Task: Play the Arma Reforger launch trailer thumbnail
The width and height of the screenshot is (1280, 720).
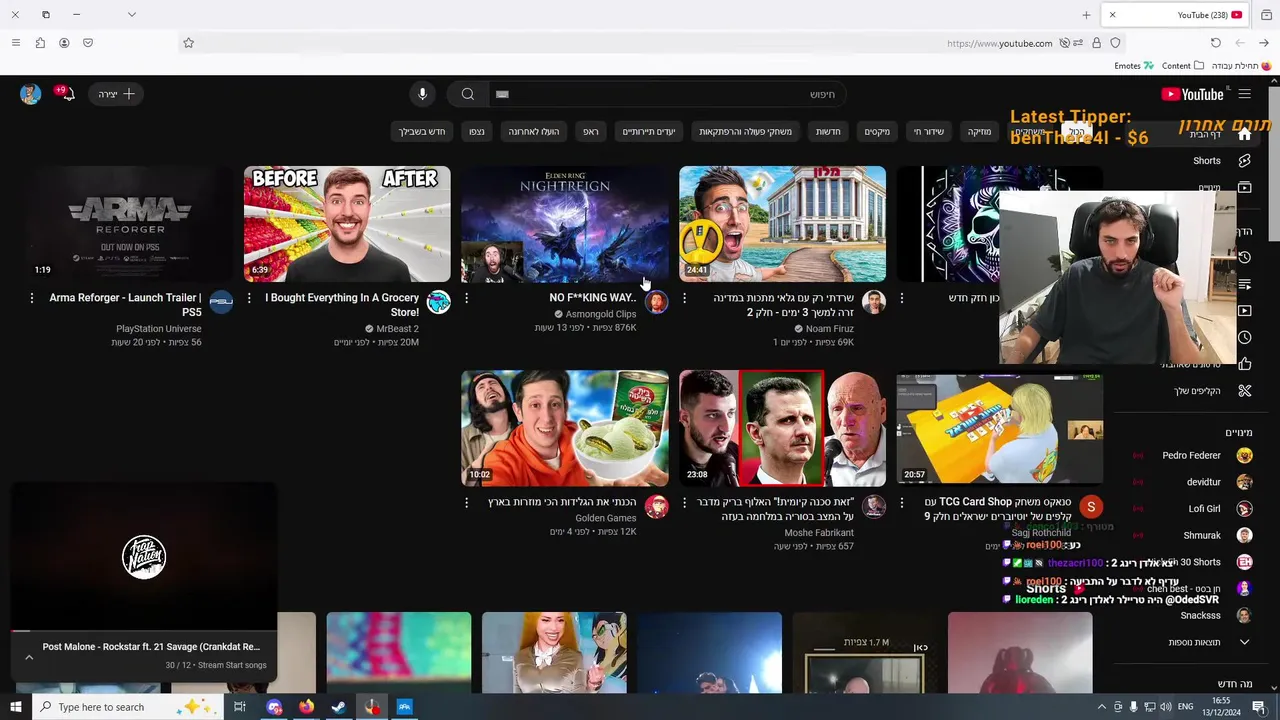Action: (129, 224)
